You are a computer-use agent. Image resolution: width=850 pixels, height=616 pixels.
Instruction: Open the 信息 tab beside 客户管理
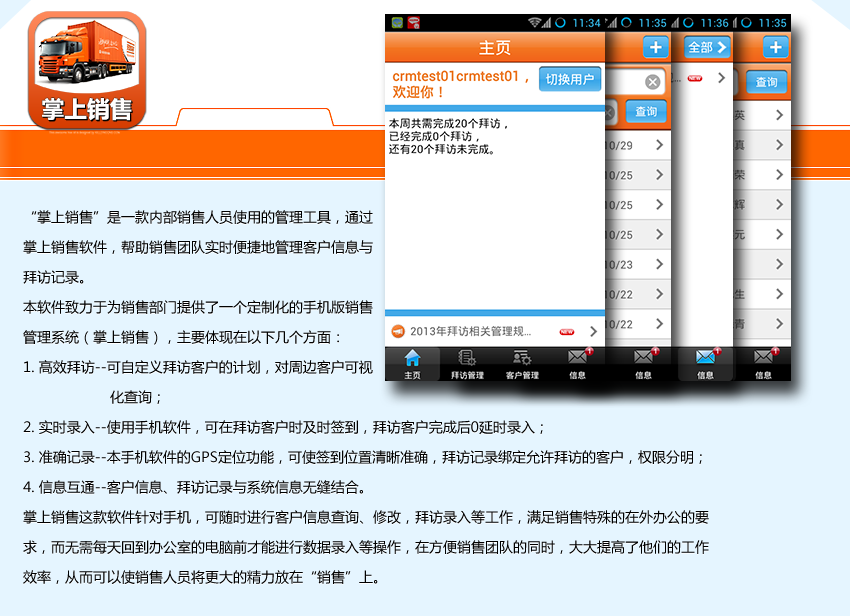(x=578, y=364)
